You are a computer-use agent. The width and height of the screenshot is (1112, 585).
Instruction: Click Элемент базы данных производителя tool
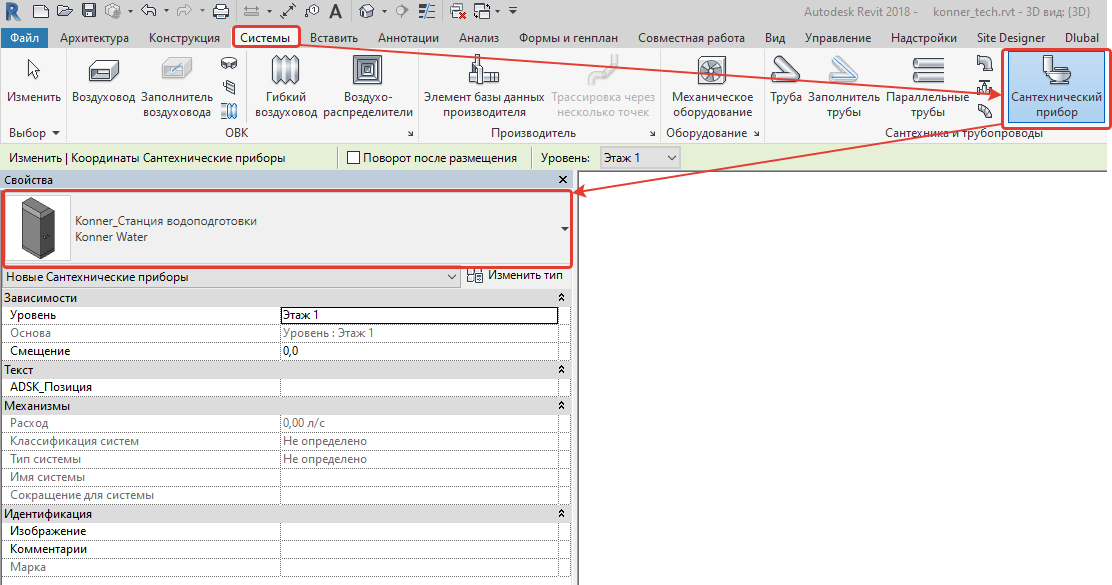pyautogui.click(x=484, y=88)
